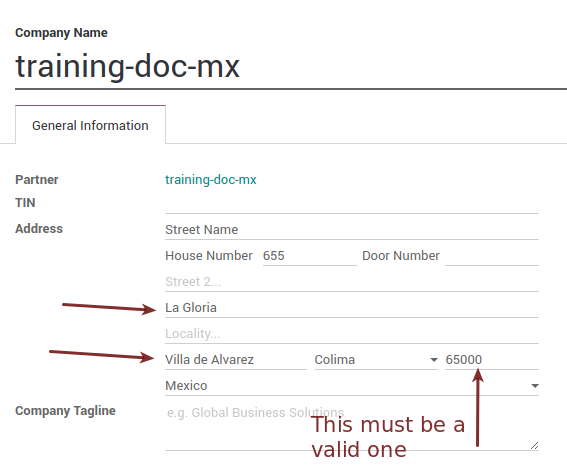Select the Mexico country field
This screenshot has width=567, height=471.
point(352,386)
